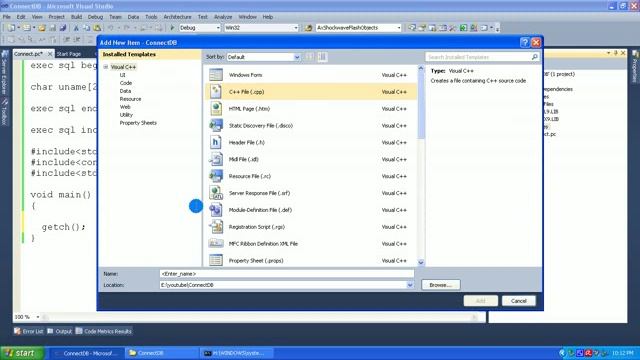Screen dimensions: 640x360
Task: Open the 100 % zoom dropdown
Action: pyautogui.click(x=38, y=317)
